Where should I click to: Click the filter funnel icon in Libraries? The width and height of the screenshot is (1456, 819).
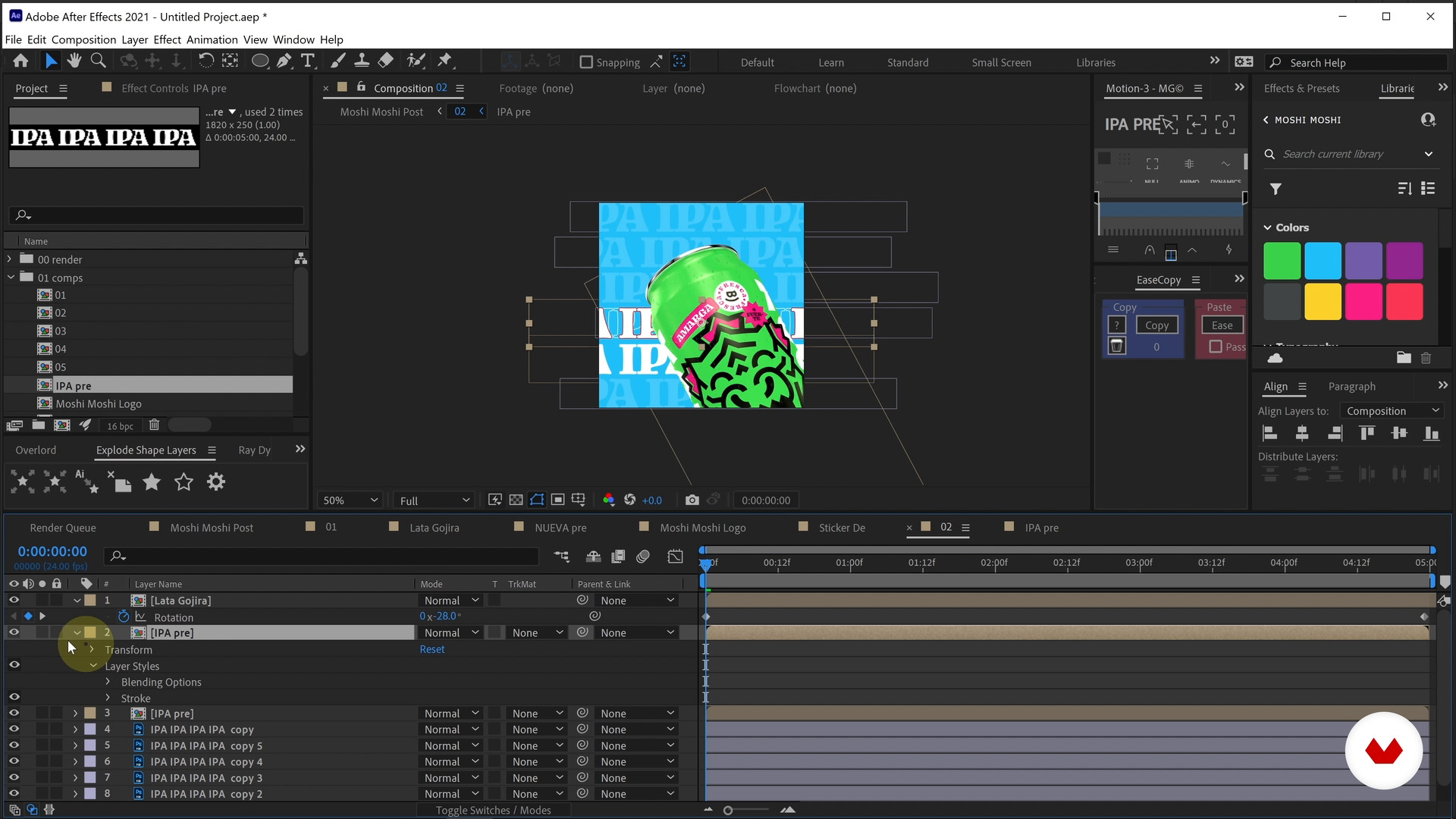coord(1276,189)
